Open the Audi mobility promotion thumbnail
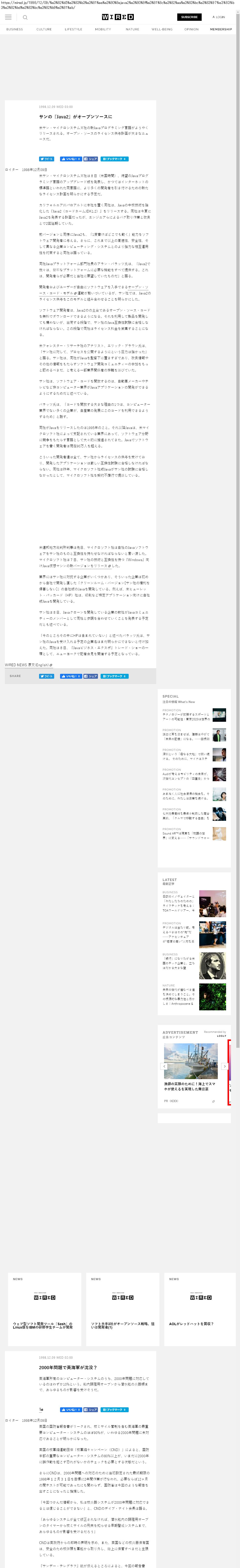This screenshot has width=240, height=1568. click(x=219, y=774)
